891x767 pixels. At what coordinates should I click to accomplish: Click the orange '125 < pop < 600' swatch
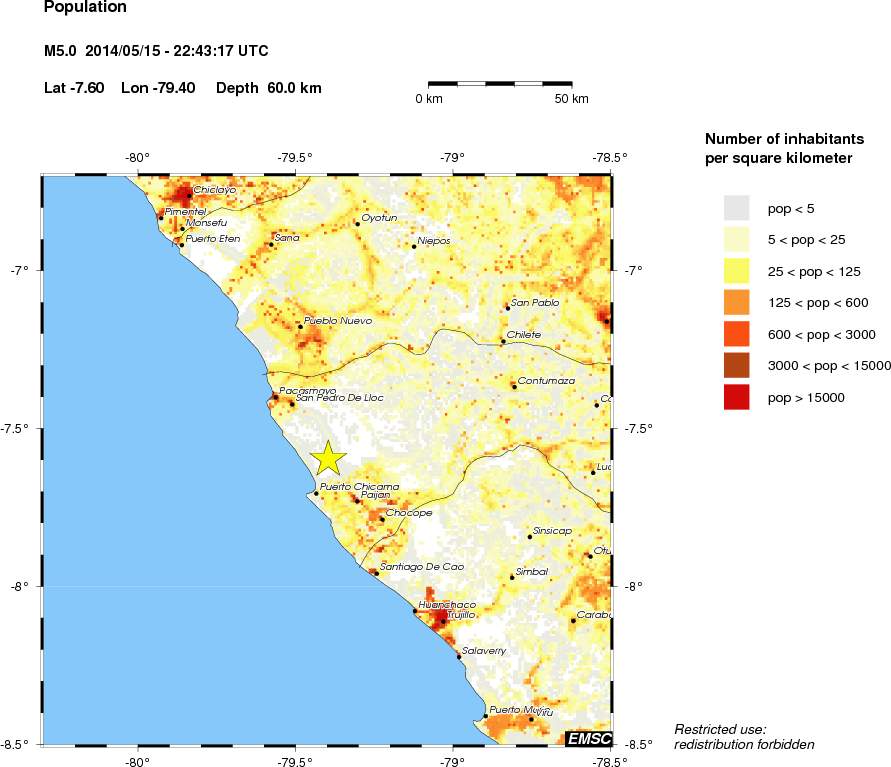tap(736, 302)
